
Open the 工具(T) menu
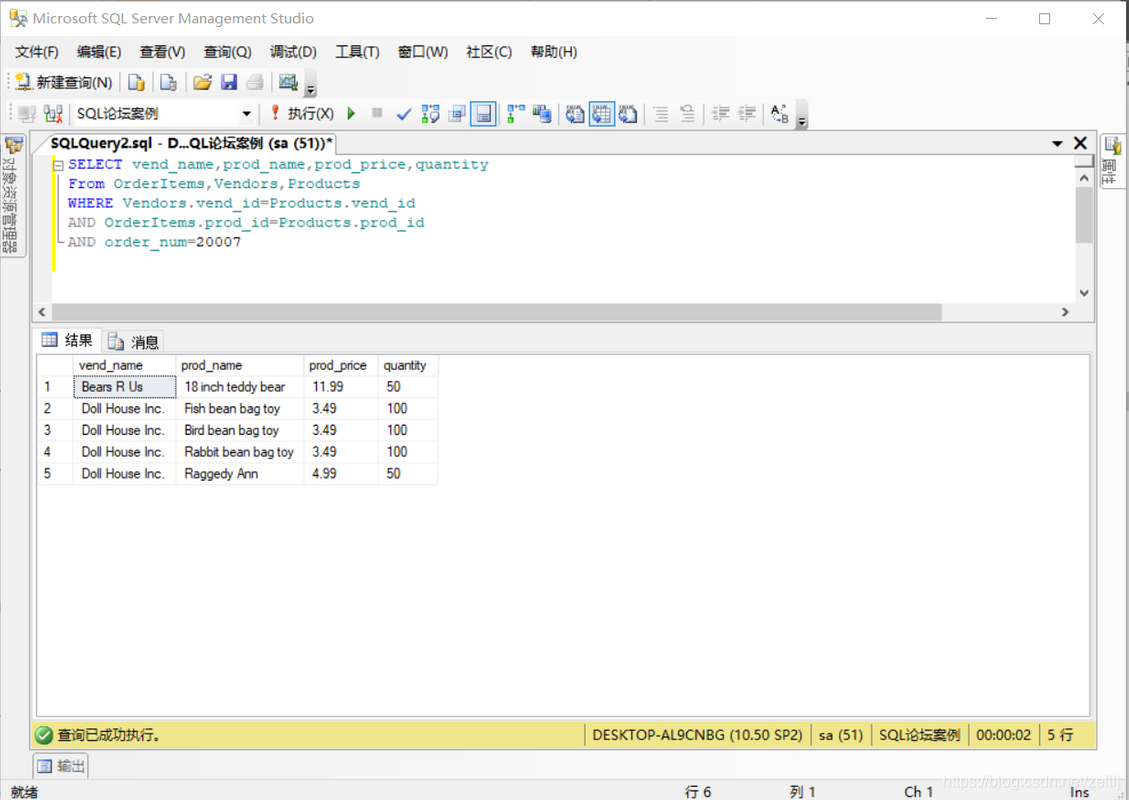357,52
